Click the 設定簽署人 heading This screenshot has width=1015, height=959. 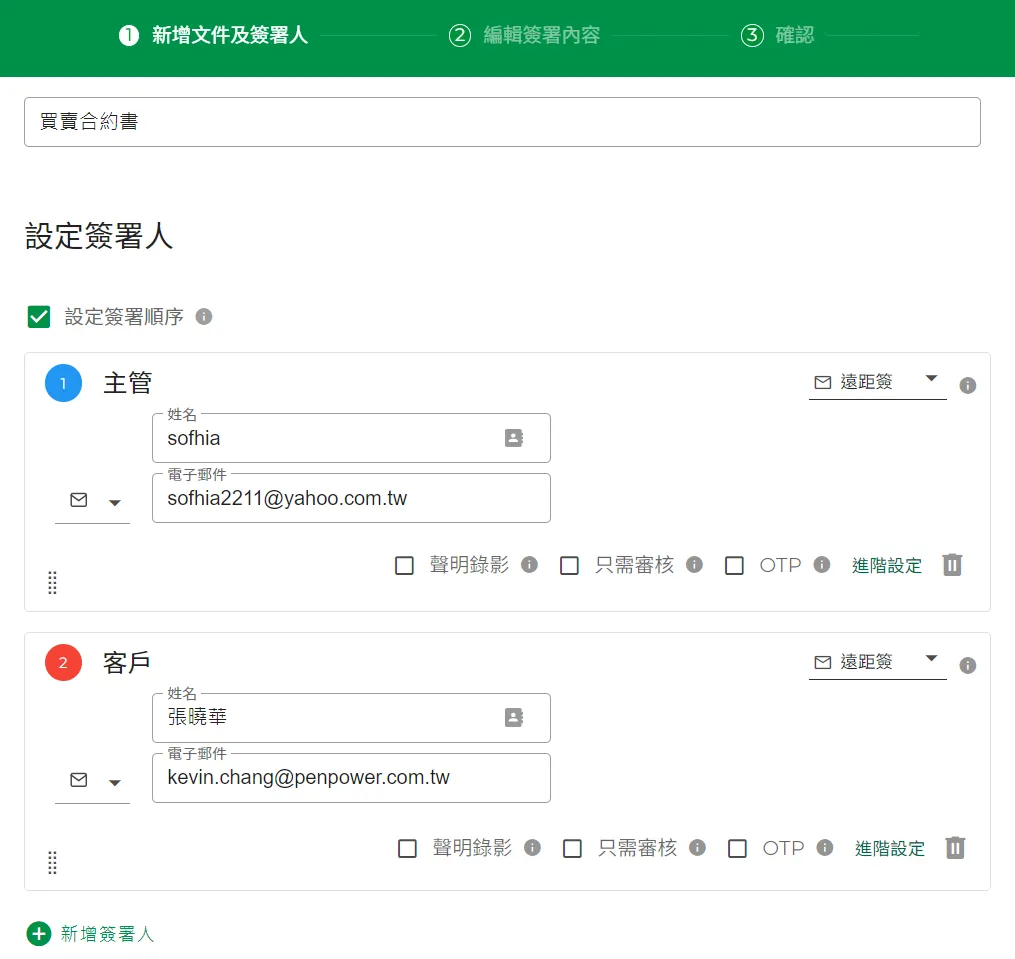[99, 236]
